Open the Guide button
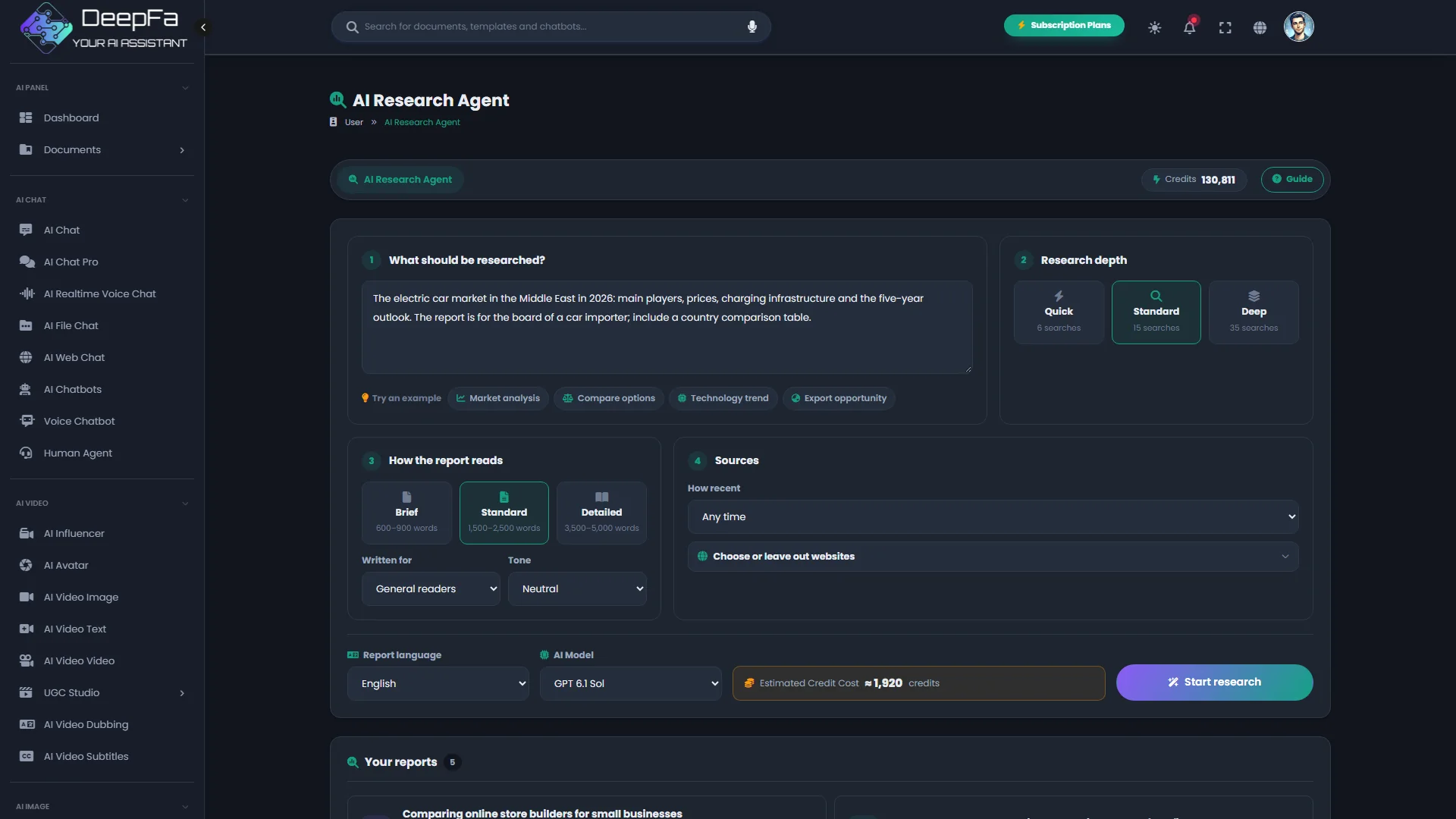 tap(1292, 179)
